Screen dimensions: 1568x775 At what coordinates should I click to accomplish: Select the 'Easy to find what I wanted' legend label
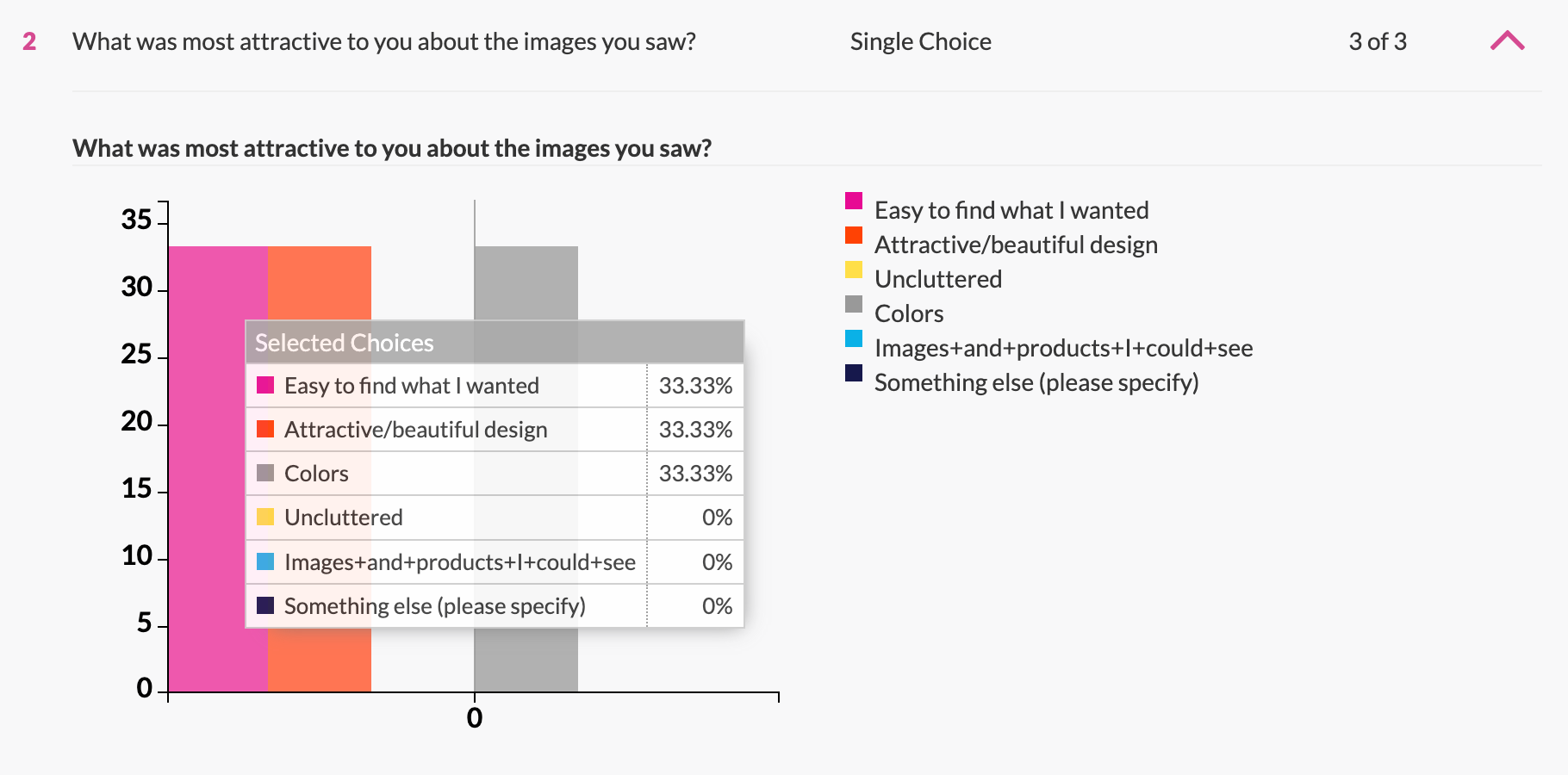pos(1011,210)
